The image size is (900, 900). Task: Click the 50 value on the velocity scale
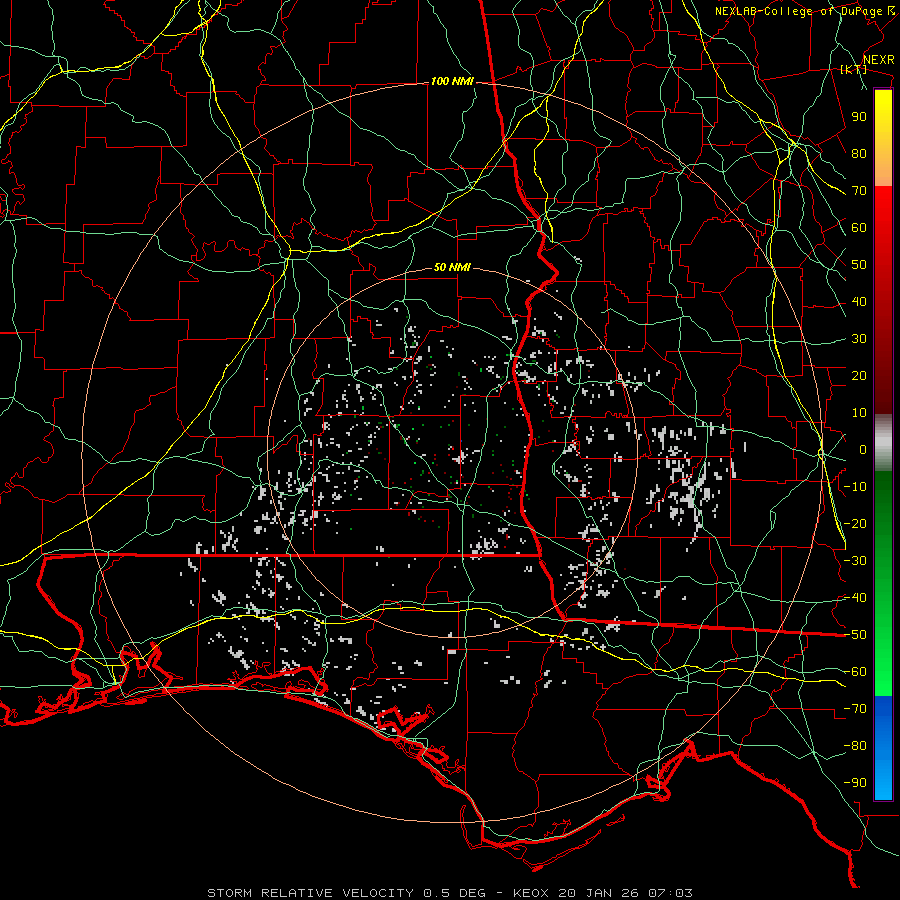[x=859, y=265]
